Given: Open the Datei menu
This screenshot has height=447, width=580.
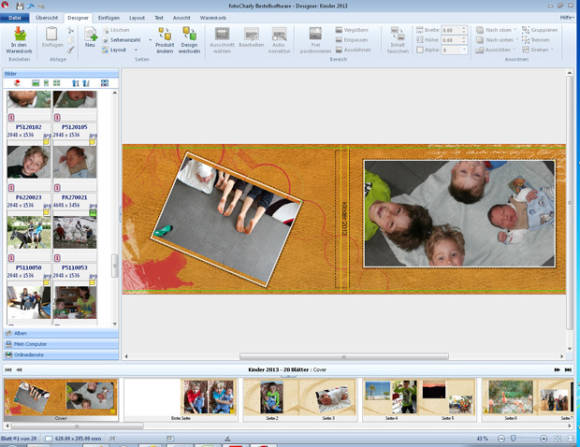Looking at the screenshot, I should (15, 18).
